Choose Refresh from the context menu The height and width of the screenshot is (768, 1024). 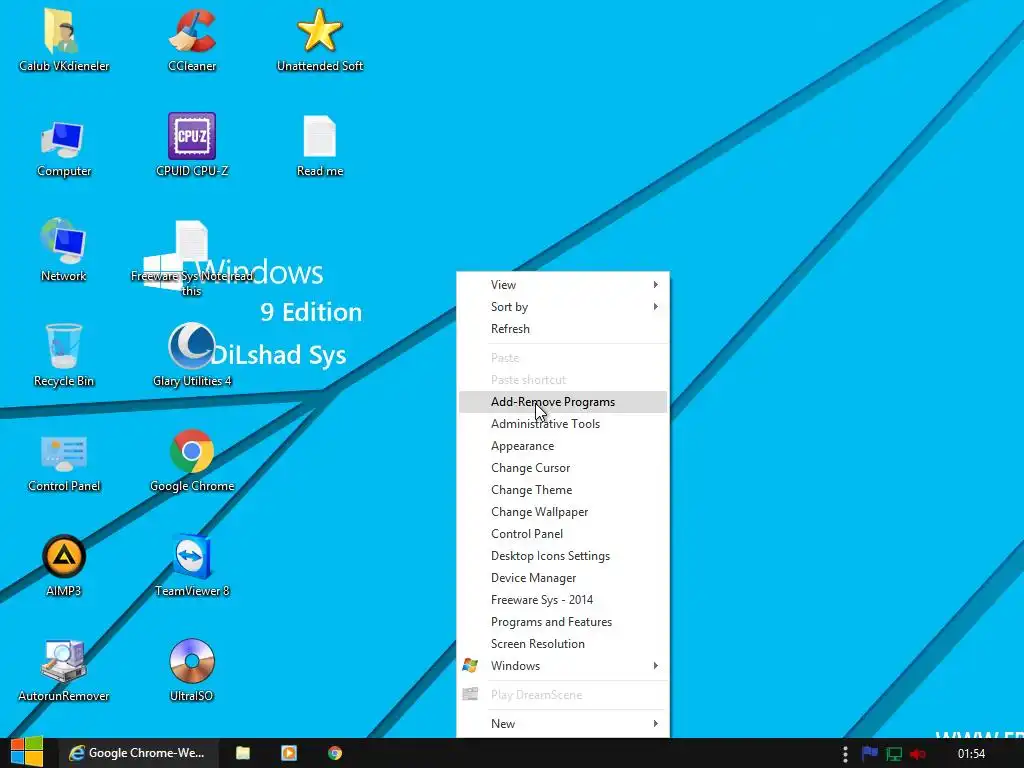coord(564,328)
